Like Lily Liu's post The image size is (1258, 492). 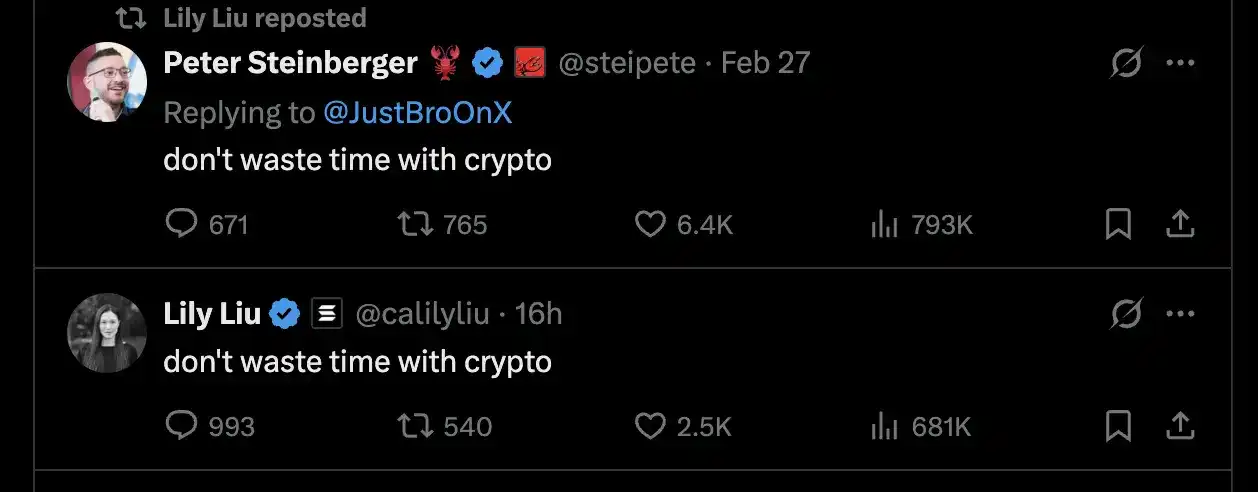[x=650, y=426]
